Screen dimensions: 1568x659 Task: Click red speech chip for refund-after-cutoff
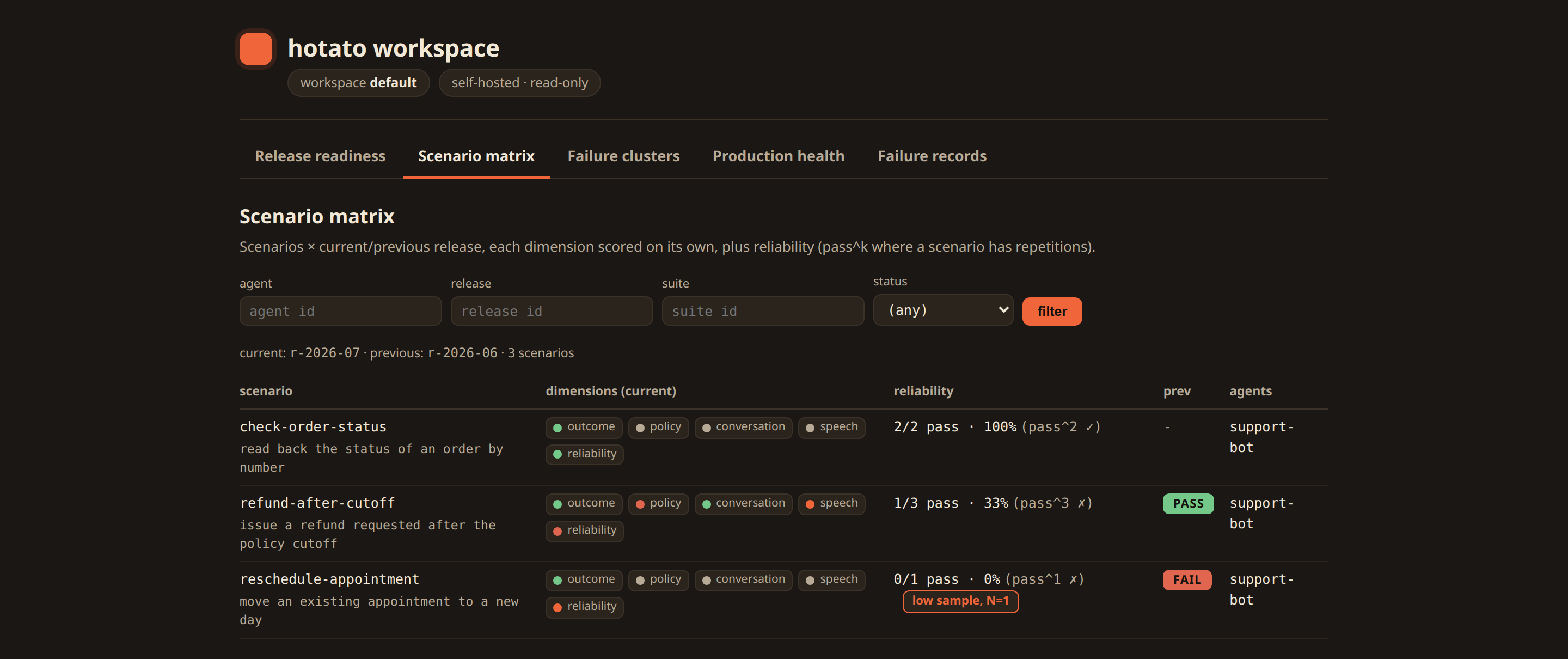(831, 503)
